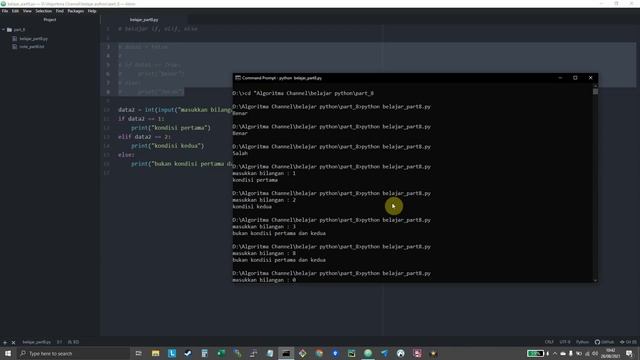Click the 'kondisi pertama' output line in the terminal

255,180
